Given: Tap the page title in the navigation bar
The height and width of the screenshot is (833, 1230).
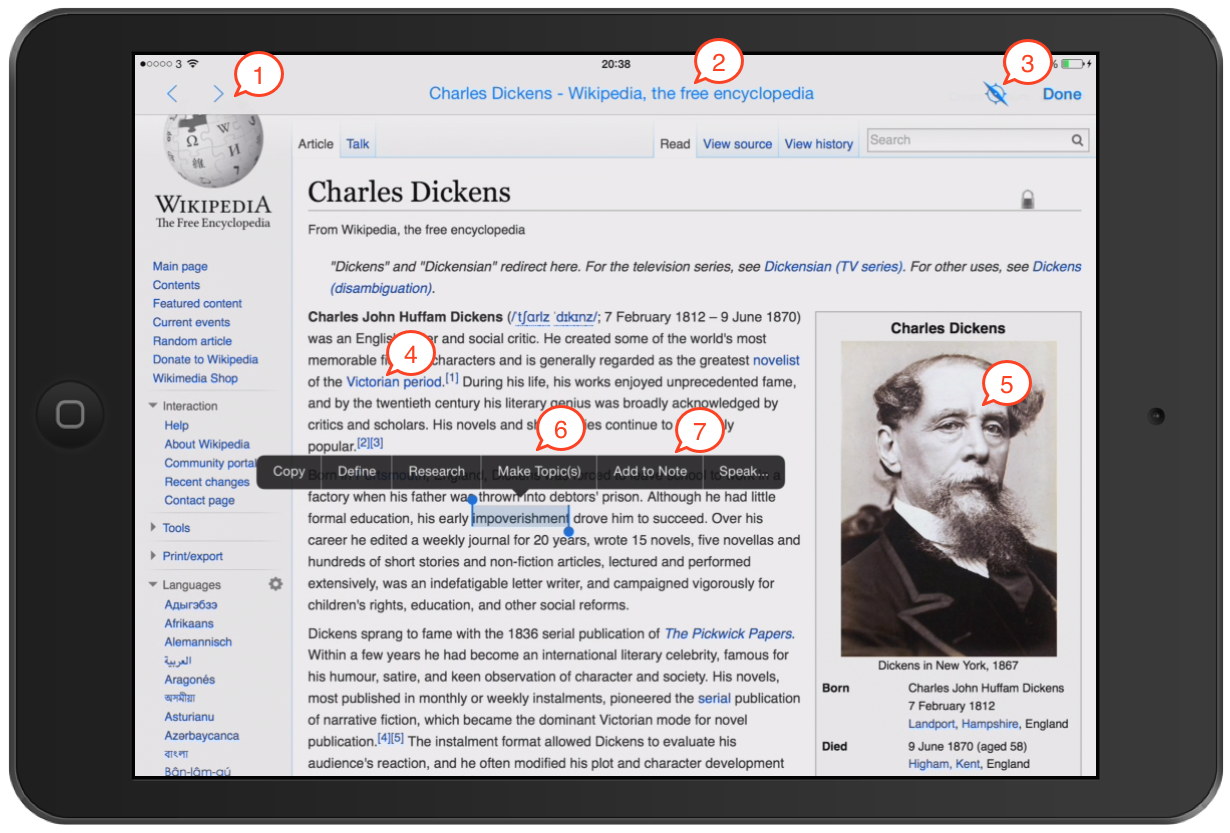Looking at the screenshot, I should point(621,94).
